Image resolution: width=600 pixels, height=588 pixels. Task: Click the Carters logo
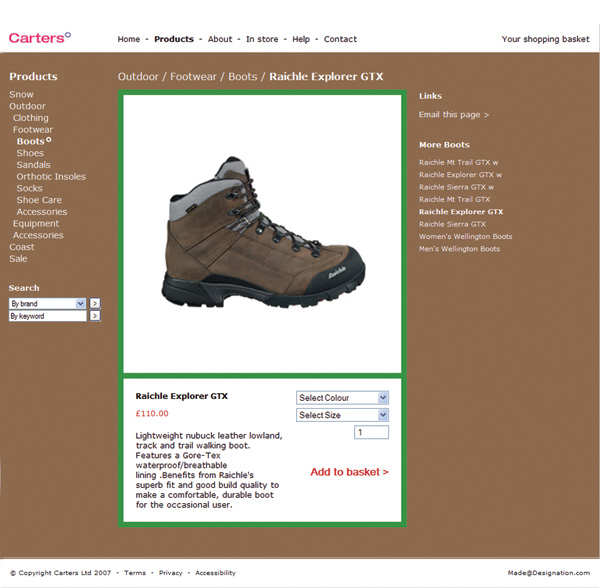point(39,38)
